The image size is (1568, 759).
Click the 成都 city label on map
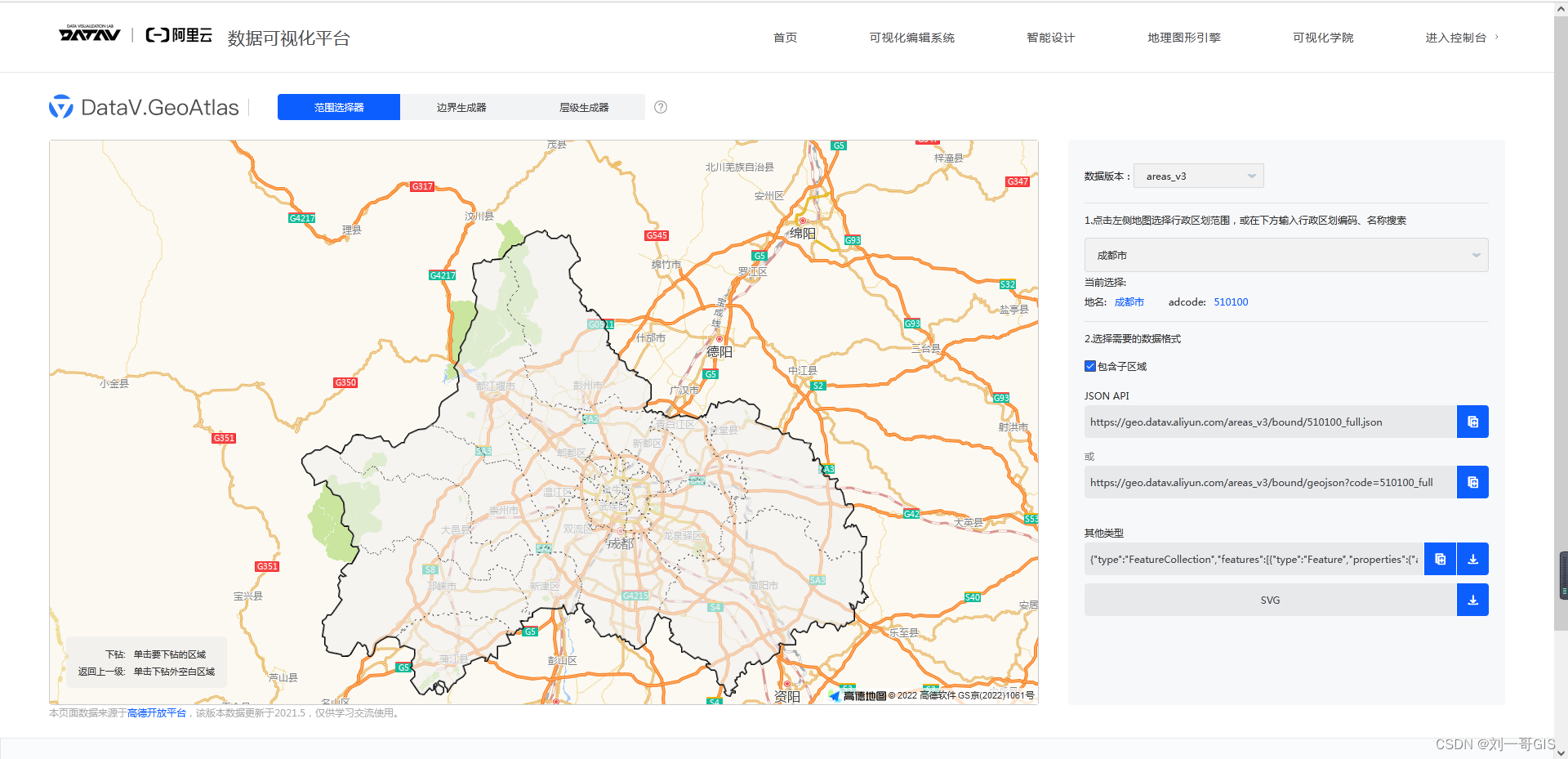pyautogui.click(x=621, y=543)
